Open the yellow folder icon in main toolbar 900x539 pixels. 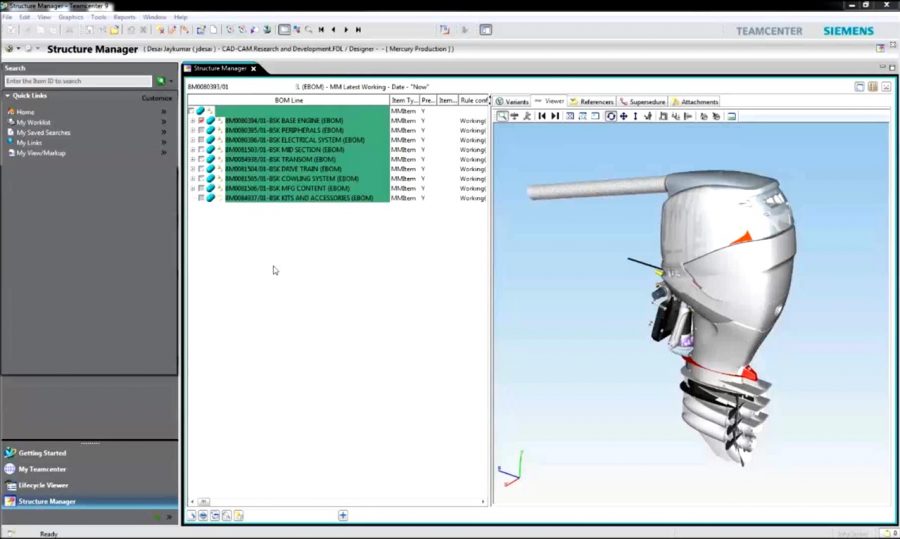115,30
